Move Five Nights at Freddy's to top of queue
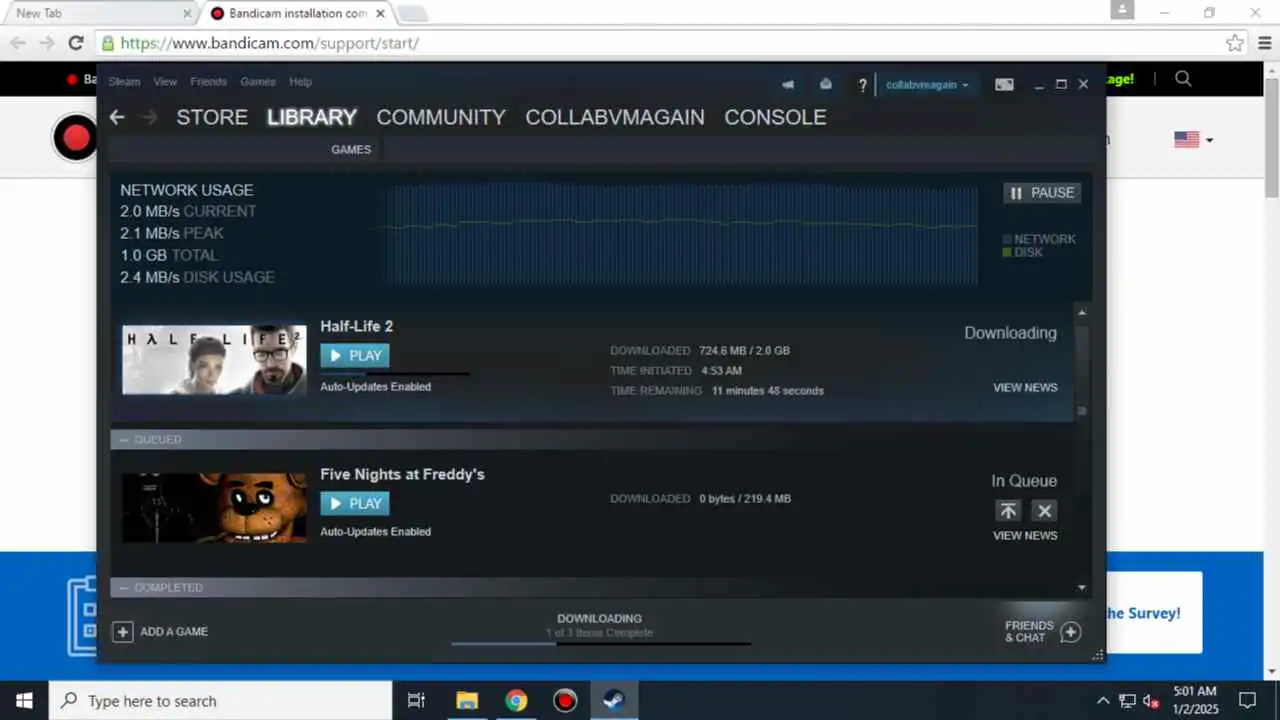Viewport: 1280px width, 720px height. 1008,511
